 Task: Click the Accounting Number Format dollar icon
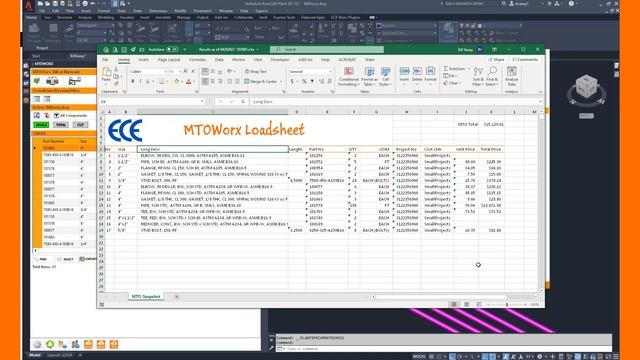292,82
